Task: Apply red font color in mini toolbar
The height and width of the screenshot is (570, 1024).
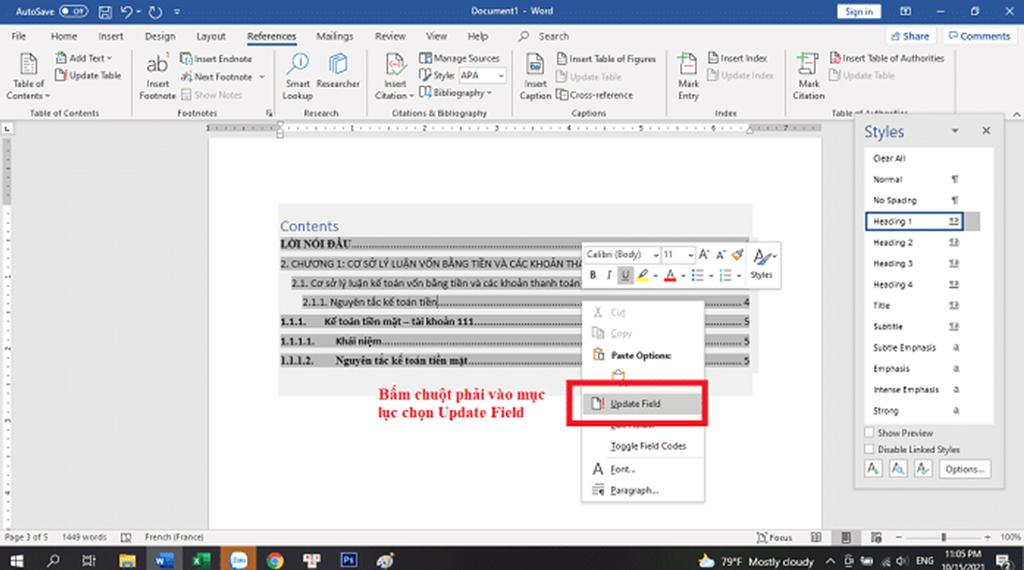Action: pos(670,276)
